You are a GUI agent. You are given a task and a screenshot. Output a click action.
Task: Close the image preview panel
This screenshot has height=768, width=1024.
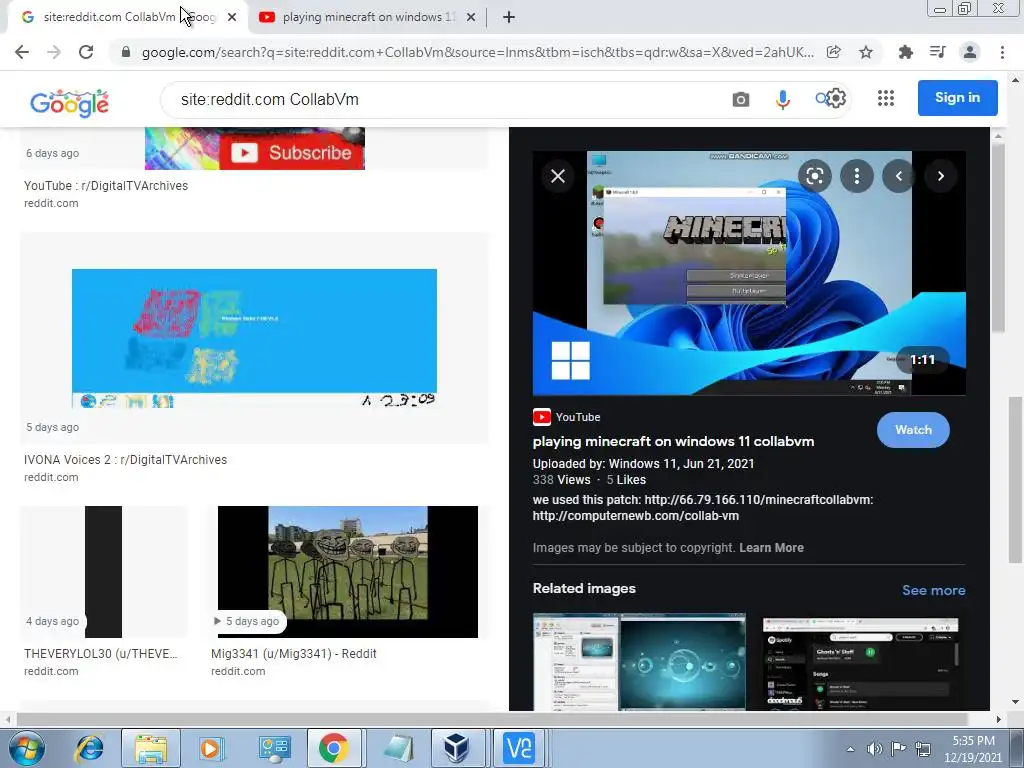[x=558, y=176]
